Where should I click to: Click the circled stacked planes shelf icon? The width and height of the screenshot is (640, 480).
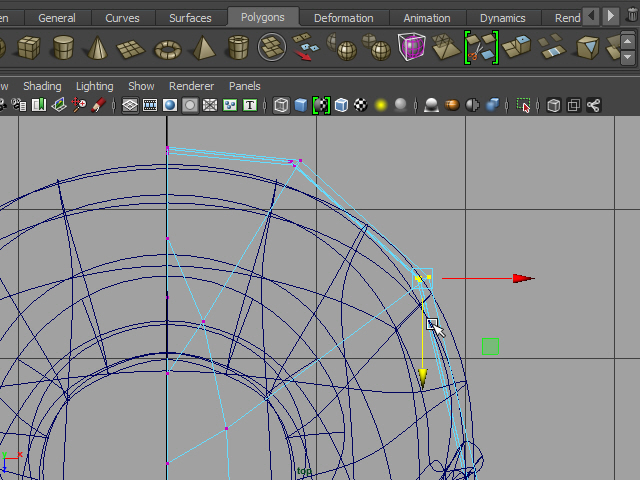272,47
